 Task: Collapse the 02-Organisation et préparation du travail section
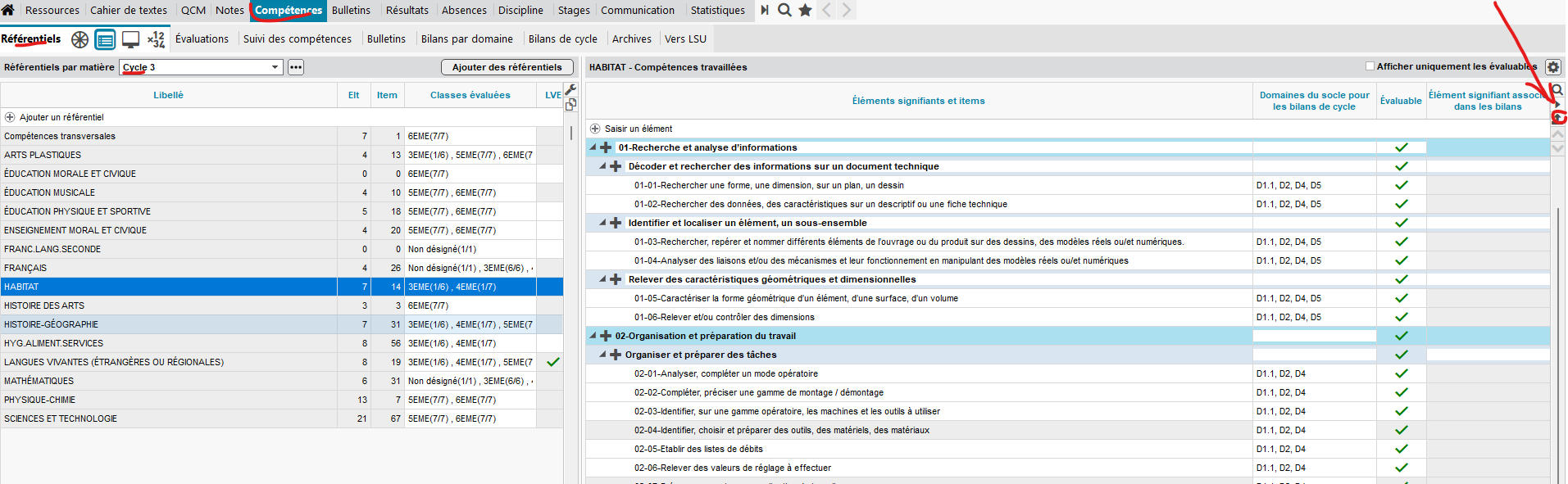pos(593,336)
